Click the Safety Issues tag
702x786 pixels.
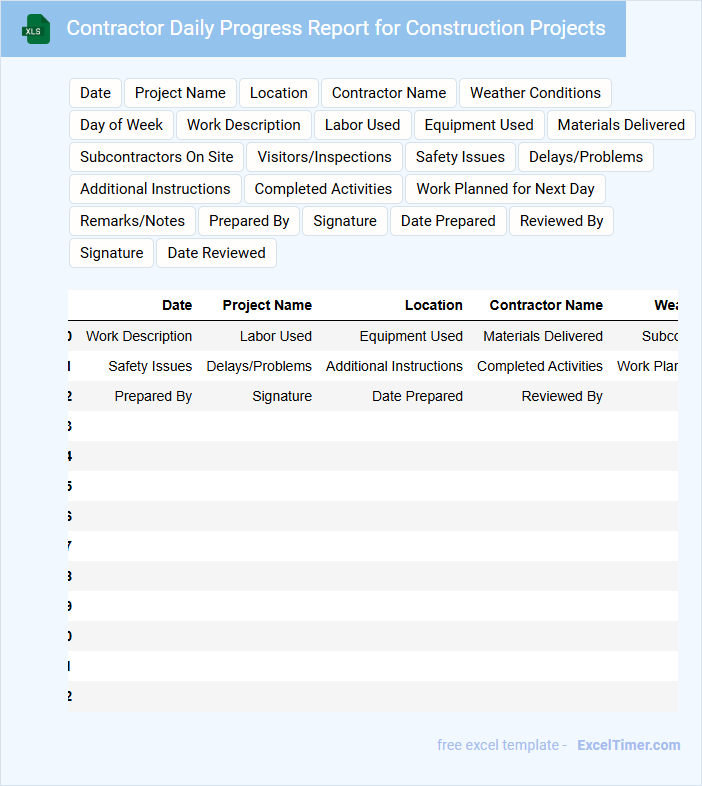tap(460, 157)
